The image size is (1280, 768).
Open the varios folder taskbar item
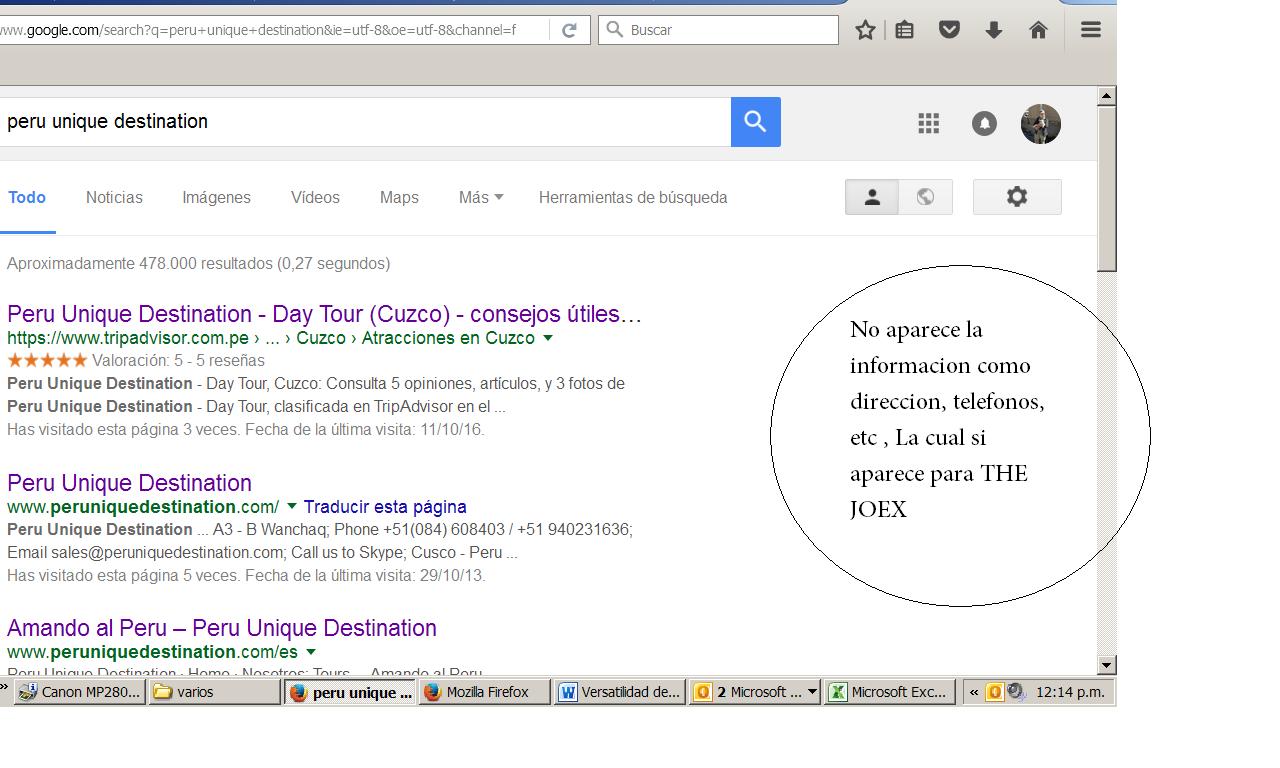click(215, 692)
